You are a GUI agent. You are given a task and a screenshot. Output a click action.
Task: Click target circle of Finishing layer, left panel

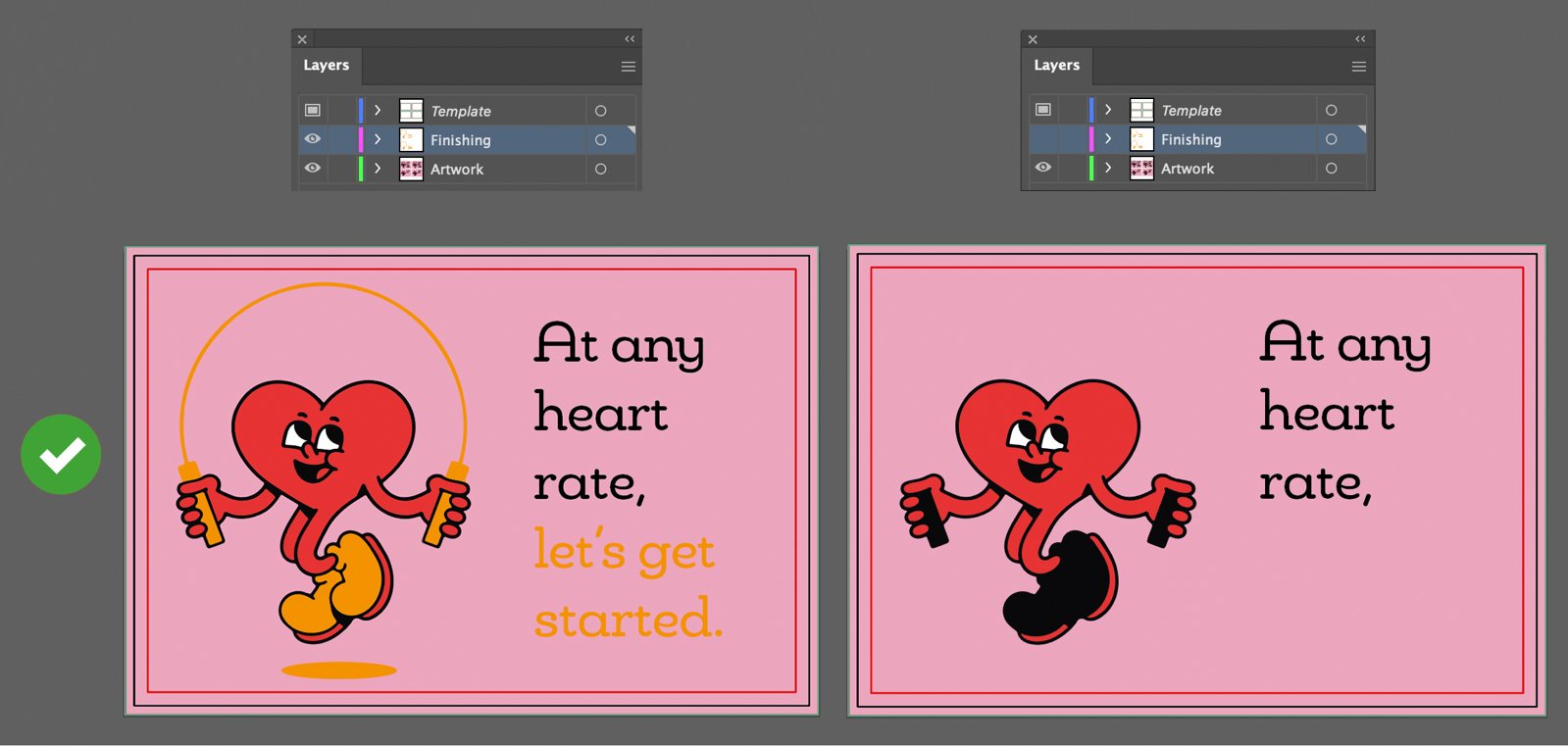tap(600, 140)
